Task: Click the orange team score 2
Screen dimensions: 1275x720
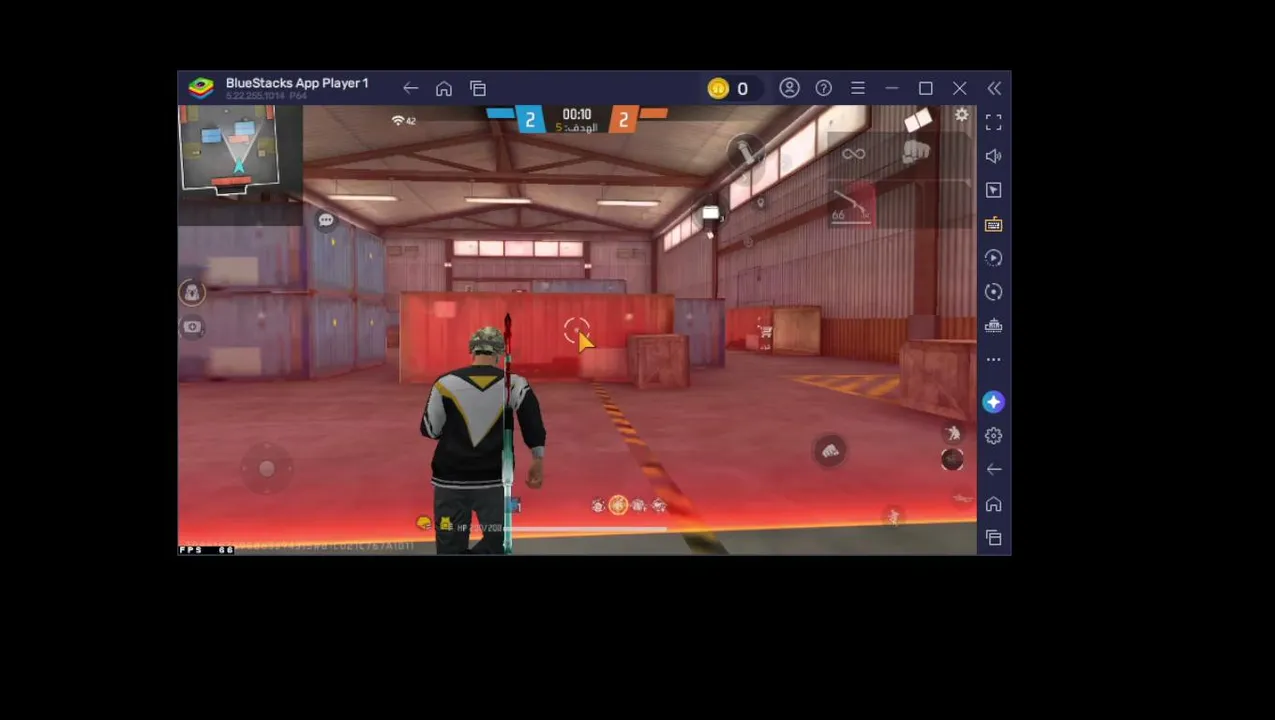Action: point(623,120)
